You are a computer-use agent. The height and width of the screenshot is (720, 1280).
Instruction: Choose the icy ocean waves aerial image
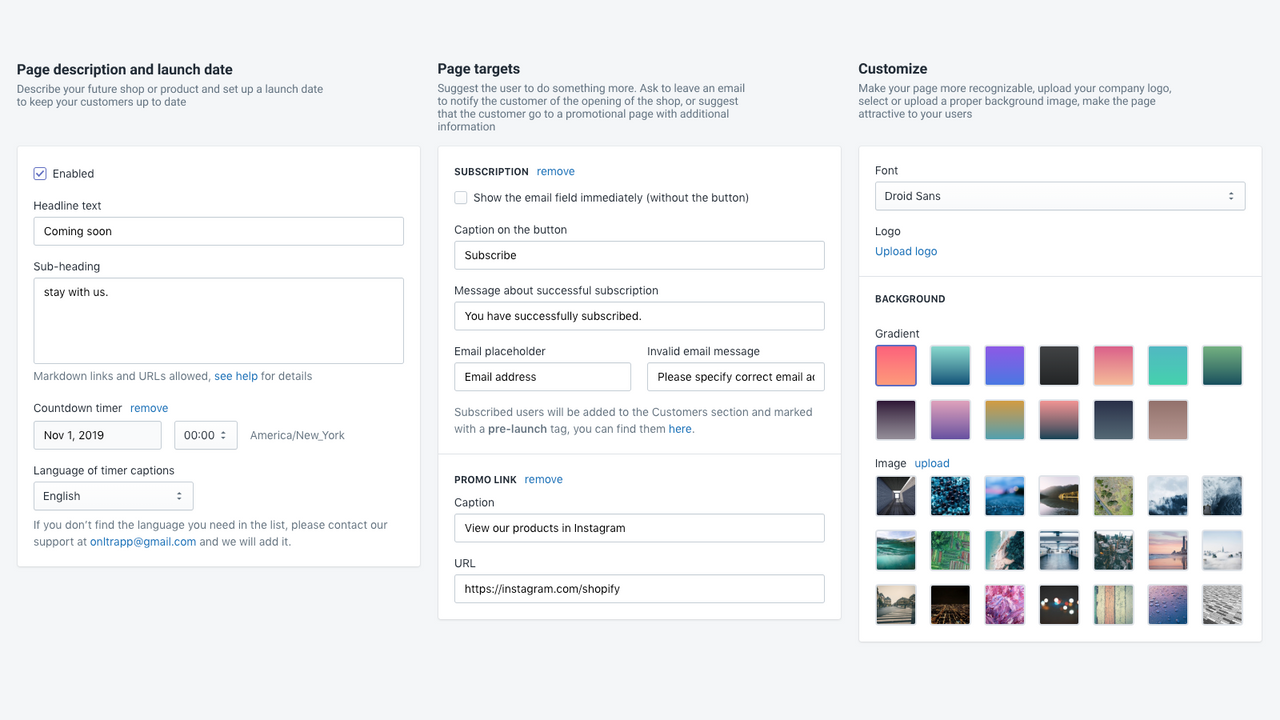click(x=1222, y=496)
